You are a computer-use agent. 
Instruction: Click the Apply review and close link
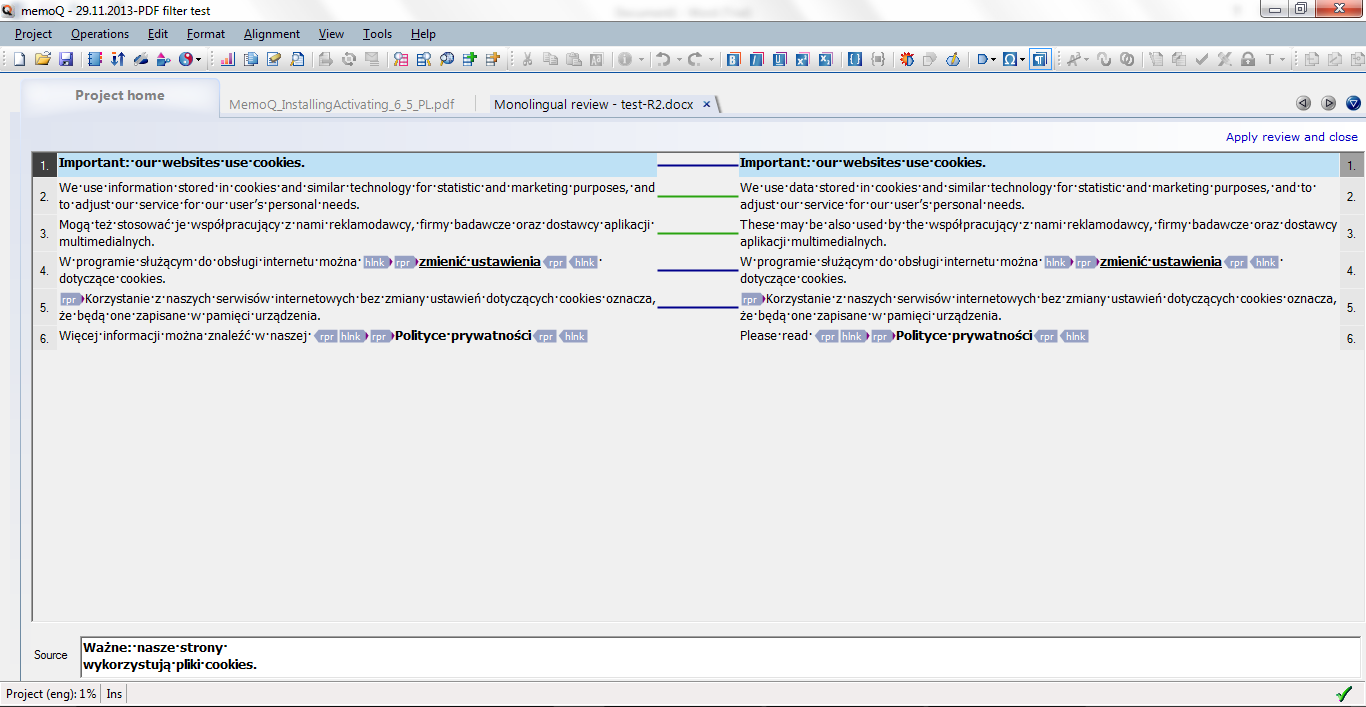pos(1291,137)
